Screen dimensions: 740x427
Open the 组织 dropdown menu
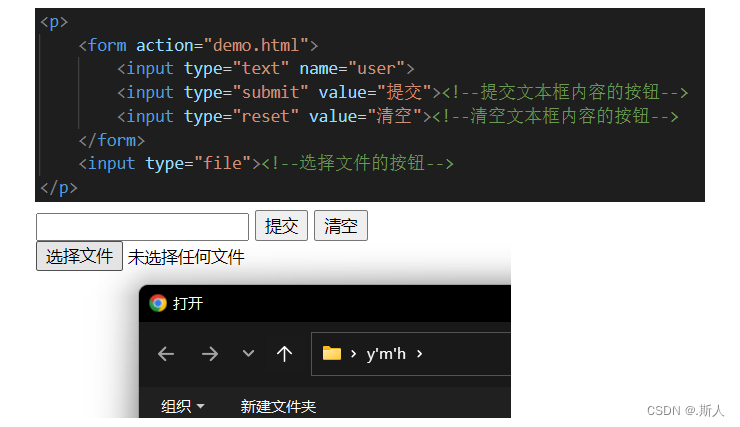click(182, 406)
